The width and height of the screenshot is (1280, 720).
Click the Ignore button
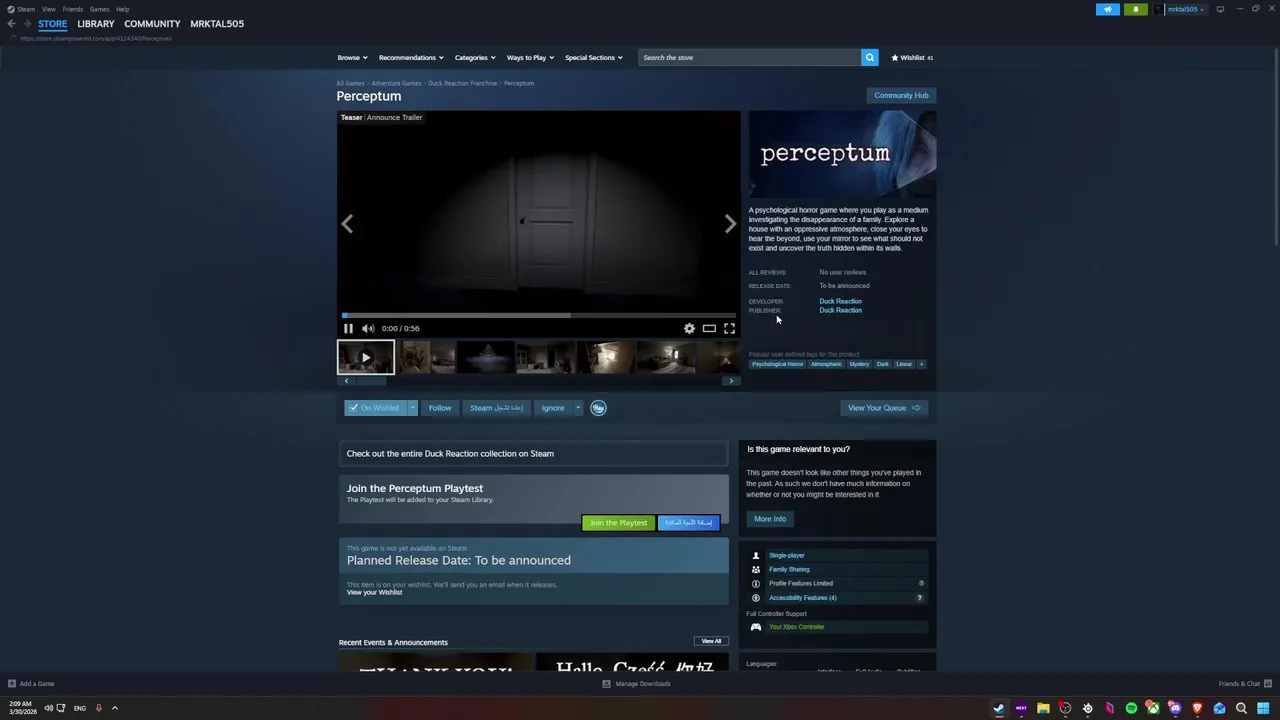[553, 408]
